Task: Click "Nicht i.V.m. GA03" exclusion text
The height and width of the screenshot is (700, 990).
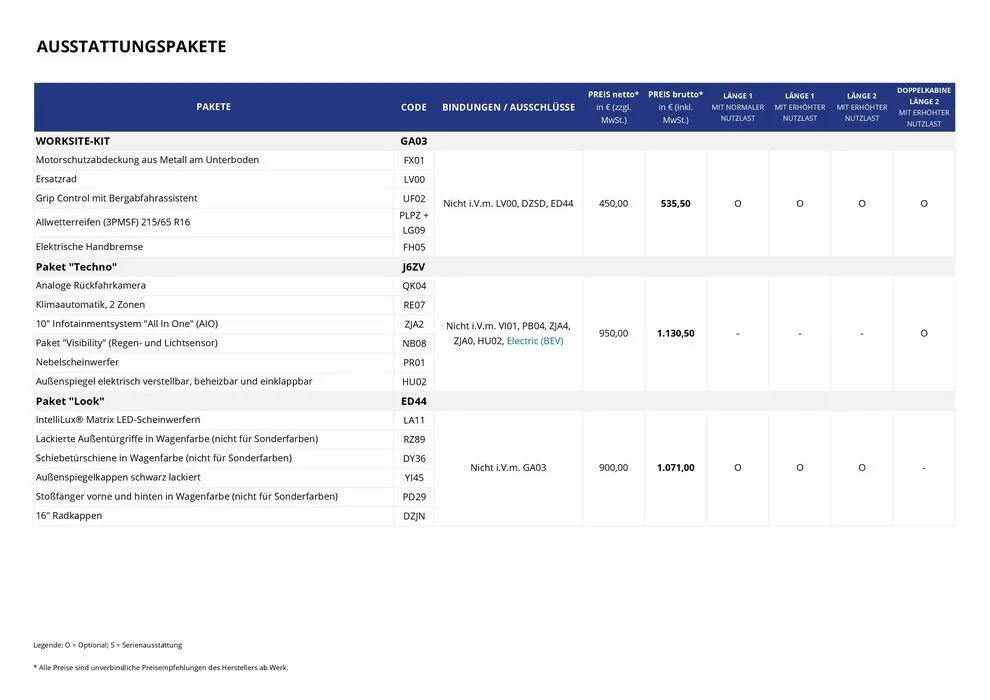Action: tap(508, 467)
